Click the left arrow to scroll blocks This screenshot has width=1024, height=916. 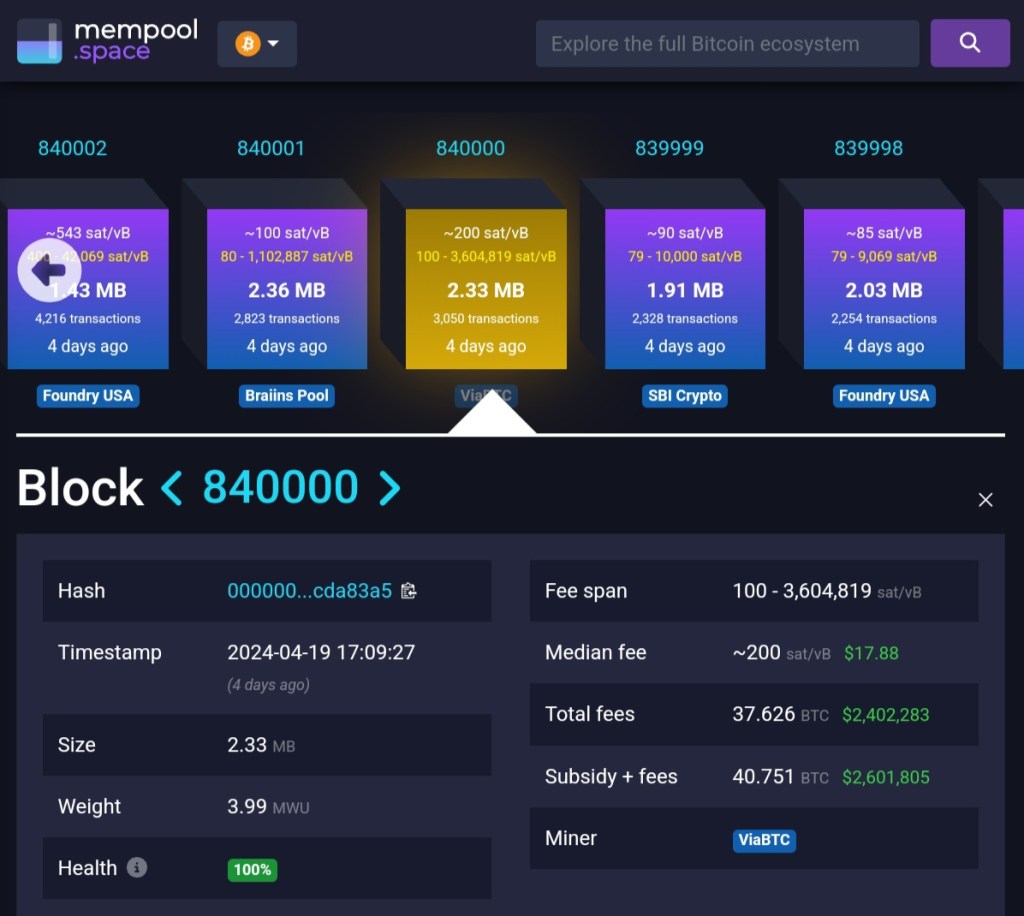pyautogui.click(x=48, y=270)
